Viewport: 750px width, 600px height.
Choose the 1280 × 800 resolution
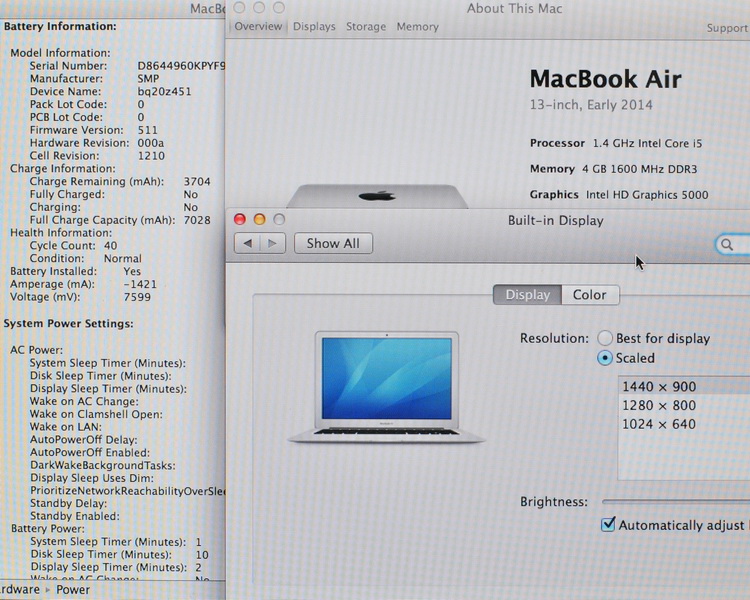684,405
